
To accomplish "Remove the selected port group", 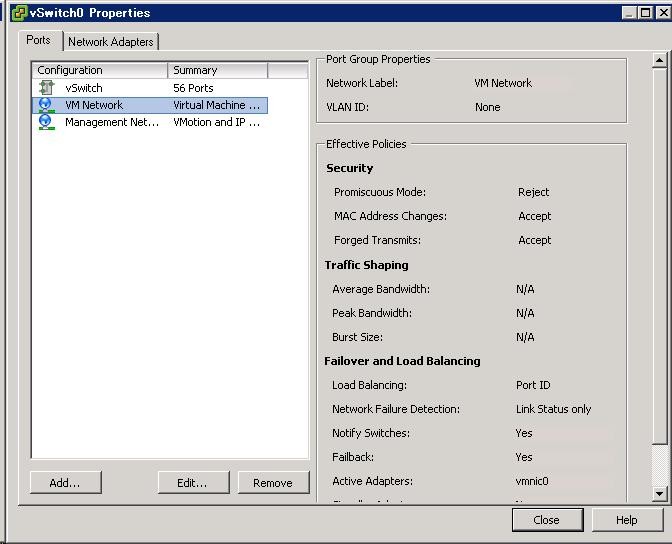I will 273,483.
